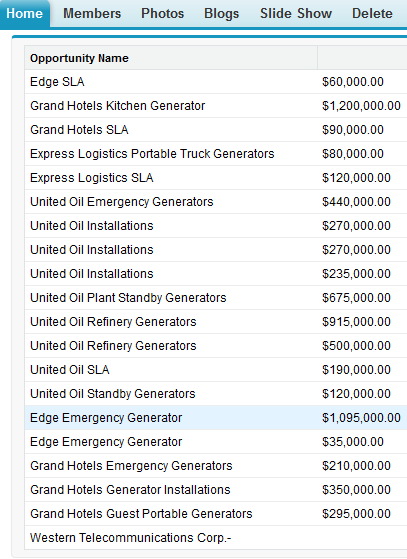Image resolution: width=407 pixels, height=559 pixels.
Task: Open United Oil Plant Standby Generators
Action: click(128, 298)
